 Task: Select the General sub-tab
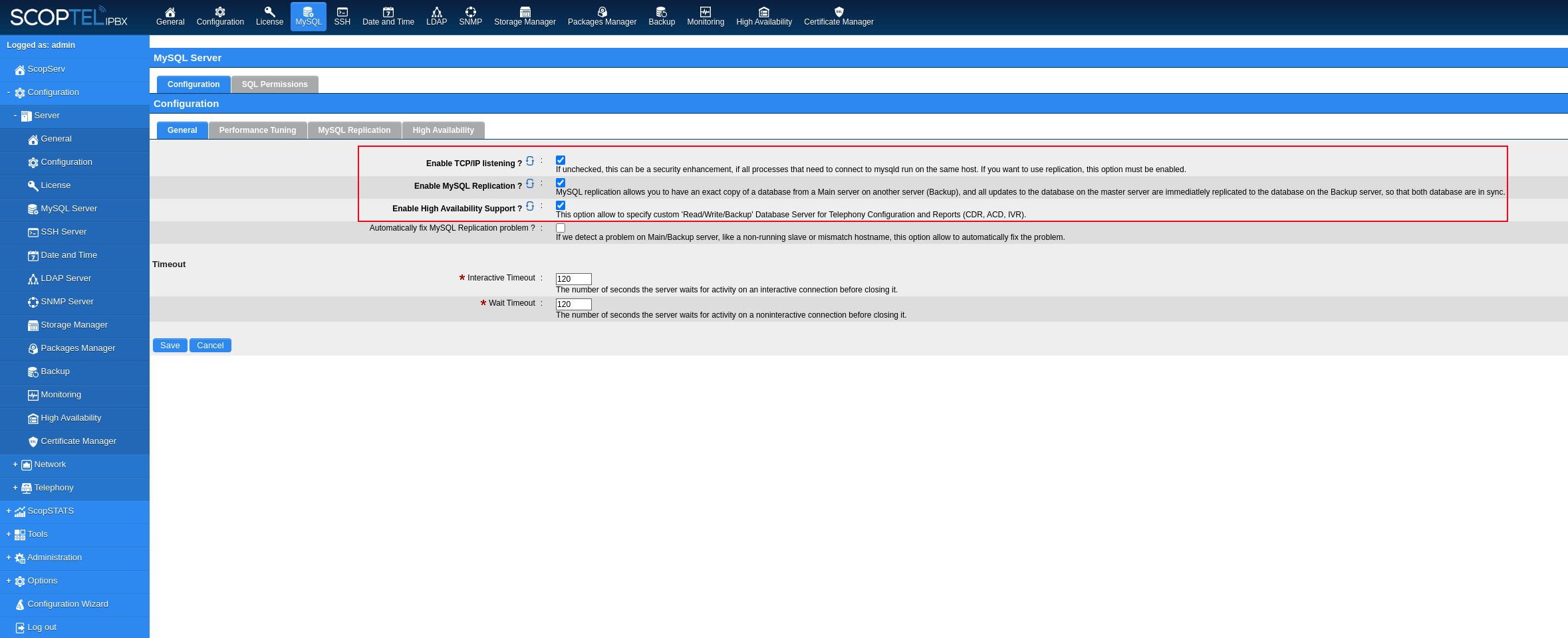(x=182, y=130)
